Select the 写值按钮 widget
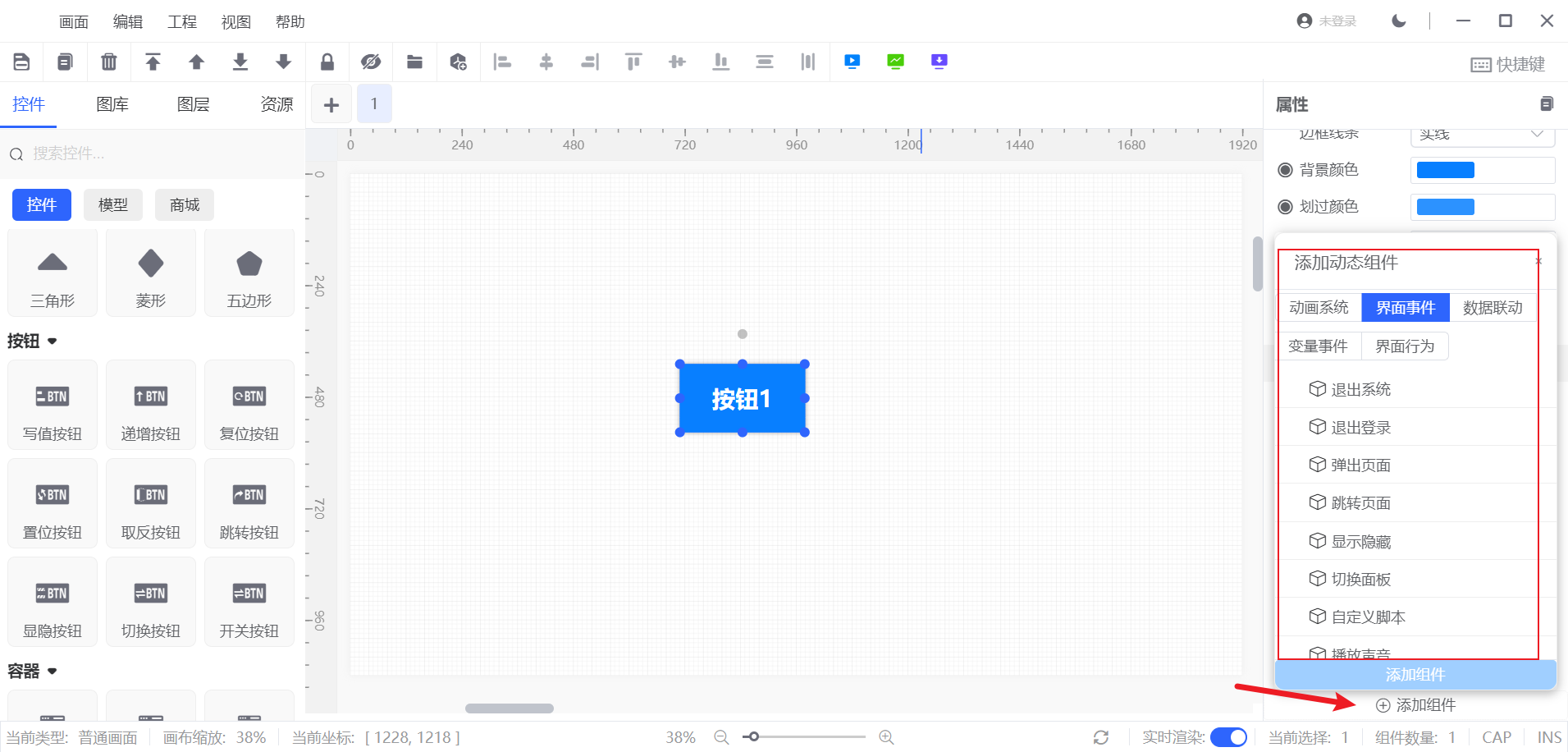Viewport: 1568px width, 752px height. pyautogui.click(x=53, y=406)
